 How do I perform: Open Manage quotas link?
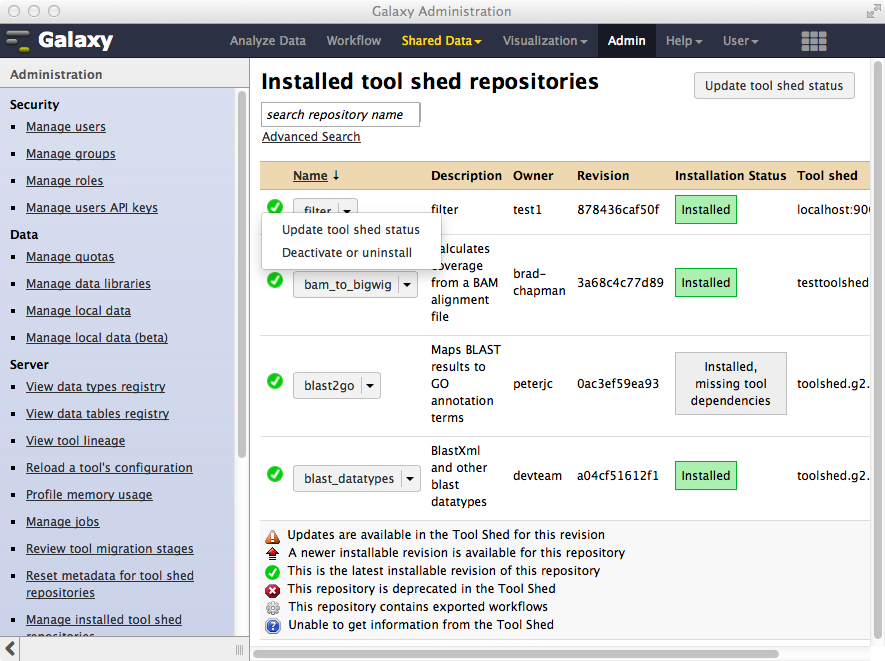click(70, 257)
